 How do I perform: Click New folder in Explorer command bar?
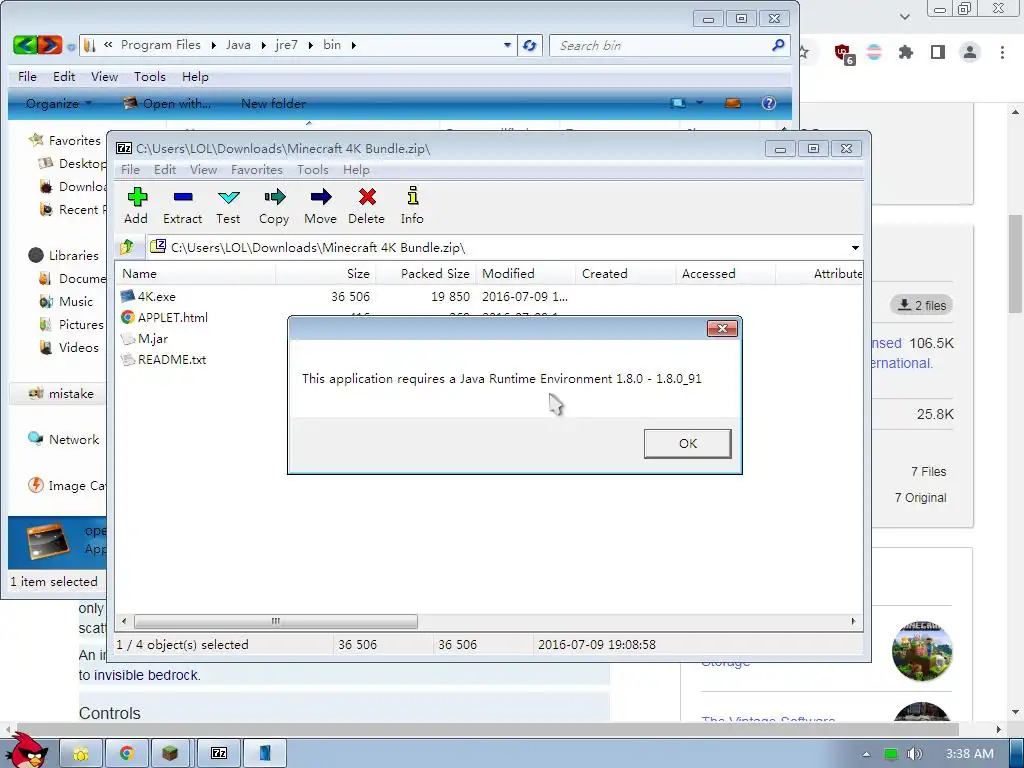[273, 103]
